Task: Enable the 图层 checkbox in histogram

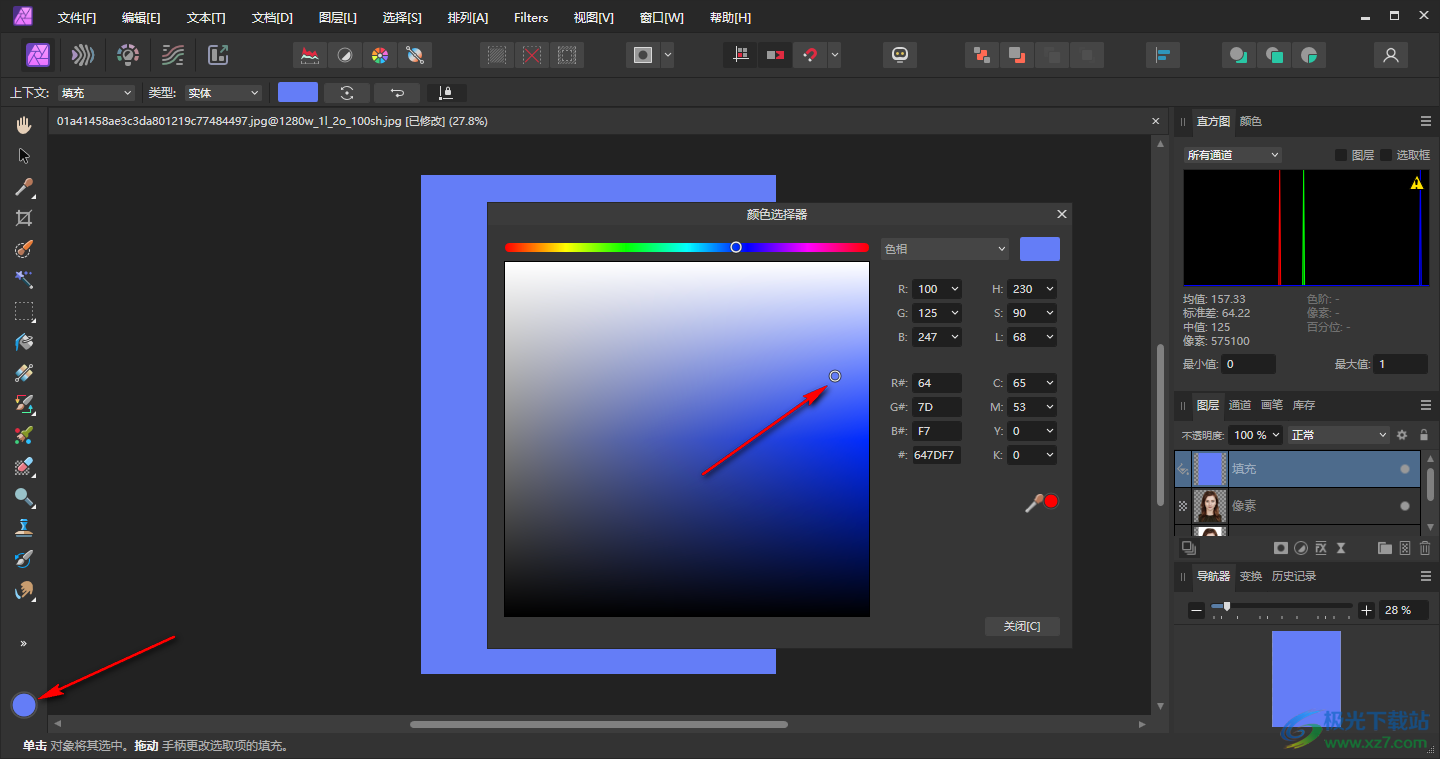Action: (1341, 155)
